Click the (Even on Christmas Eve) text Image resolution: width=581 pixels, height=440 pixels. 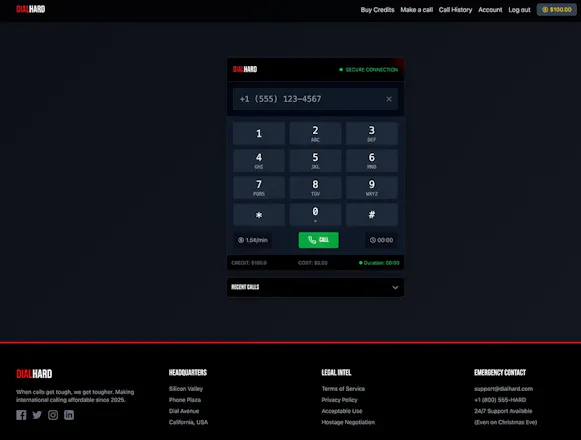coord(505,422)
